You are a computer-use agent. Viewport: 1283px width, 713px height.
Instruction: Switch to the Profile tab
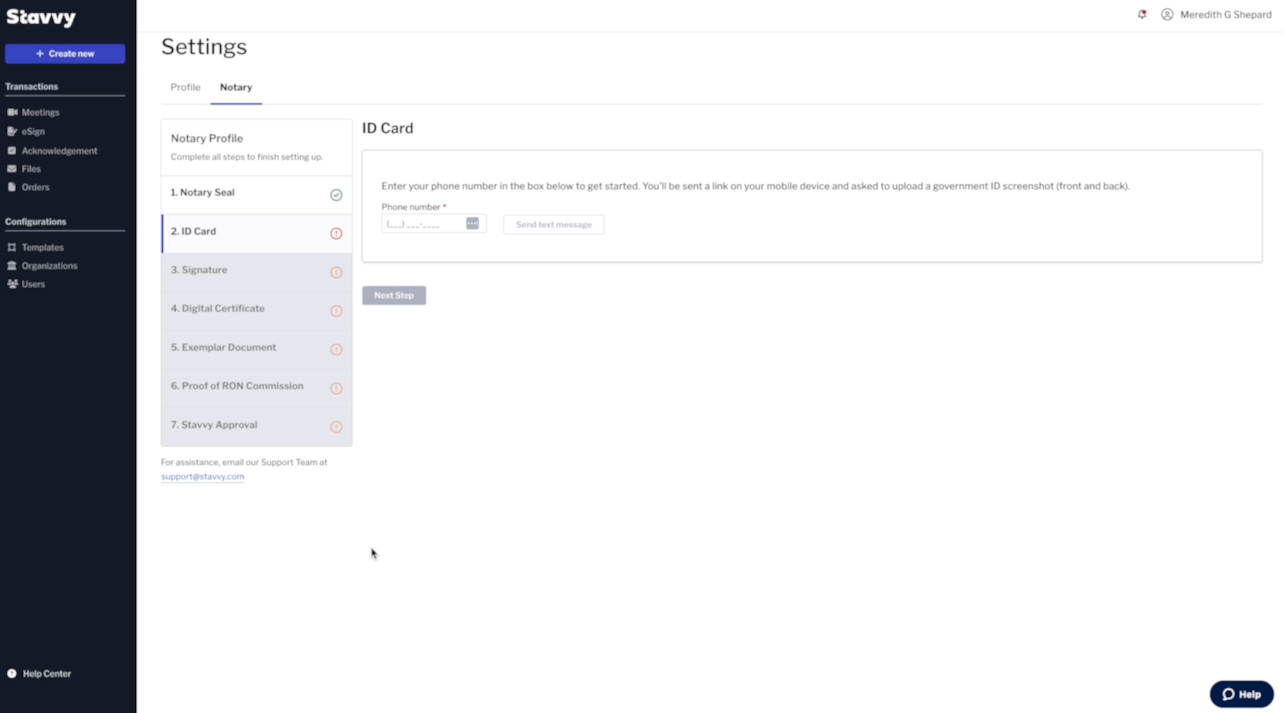click(185, 87)
